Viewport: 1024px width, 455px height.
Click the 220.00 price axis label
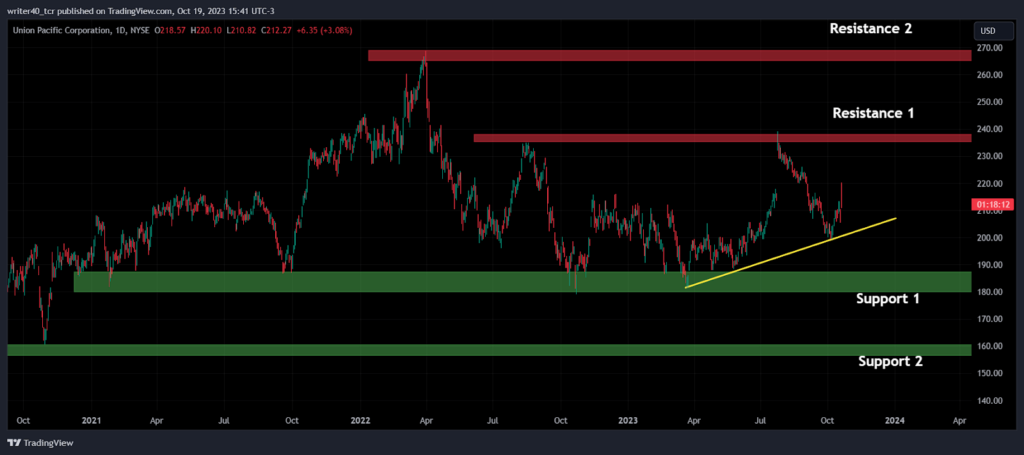pyautogui.click(x=991, y=184)
